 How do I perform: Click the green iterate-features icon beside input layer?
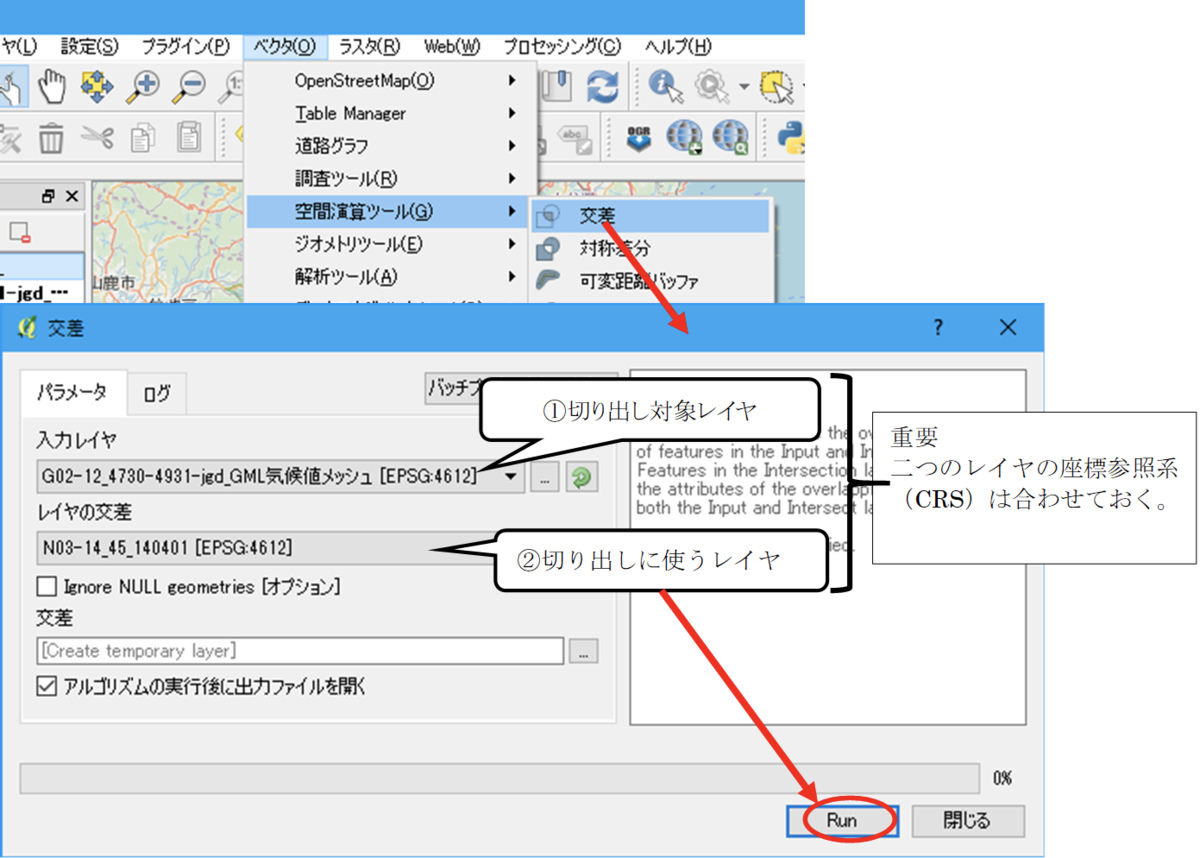pyautogui.click(x=582, y=478)
